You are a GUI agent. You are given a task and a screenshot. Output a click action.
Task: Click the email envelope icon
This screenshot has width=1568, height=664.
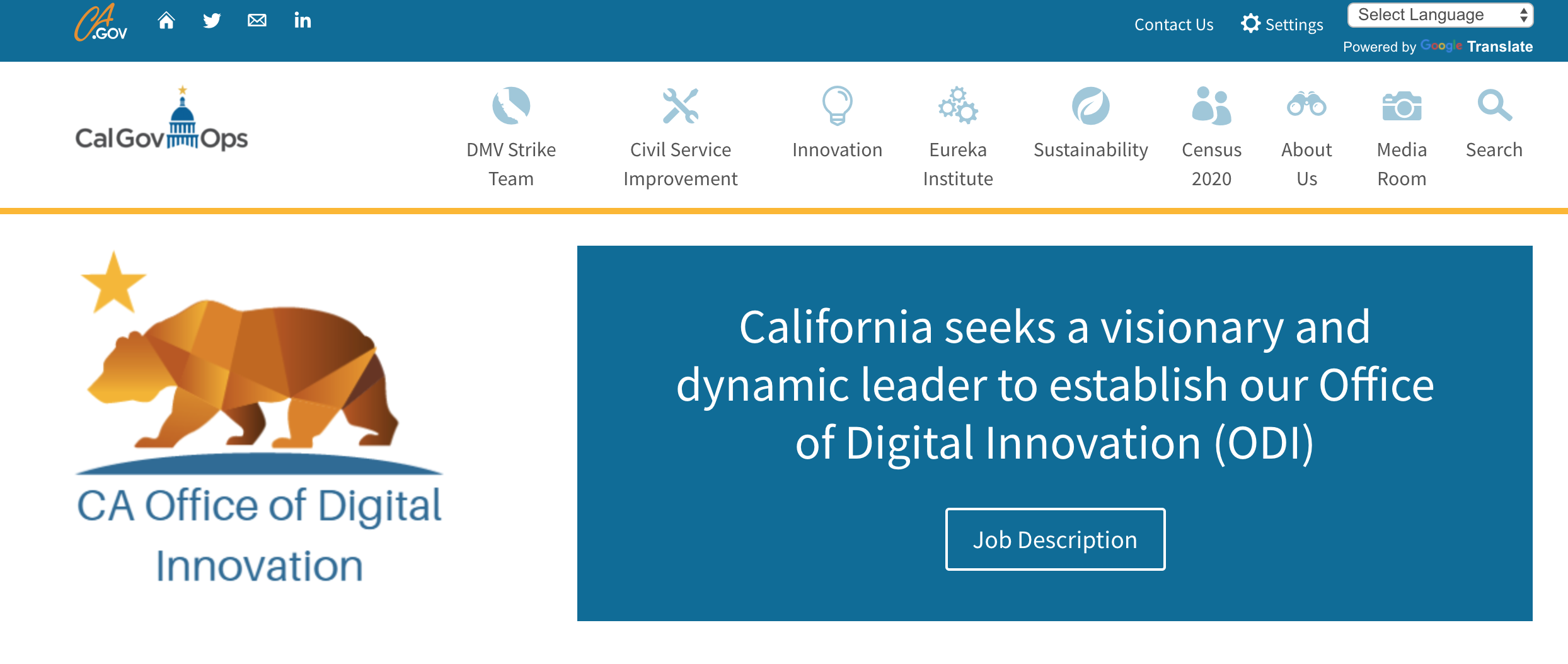click(x=257, y=21)
